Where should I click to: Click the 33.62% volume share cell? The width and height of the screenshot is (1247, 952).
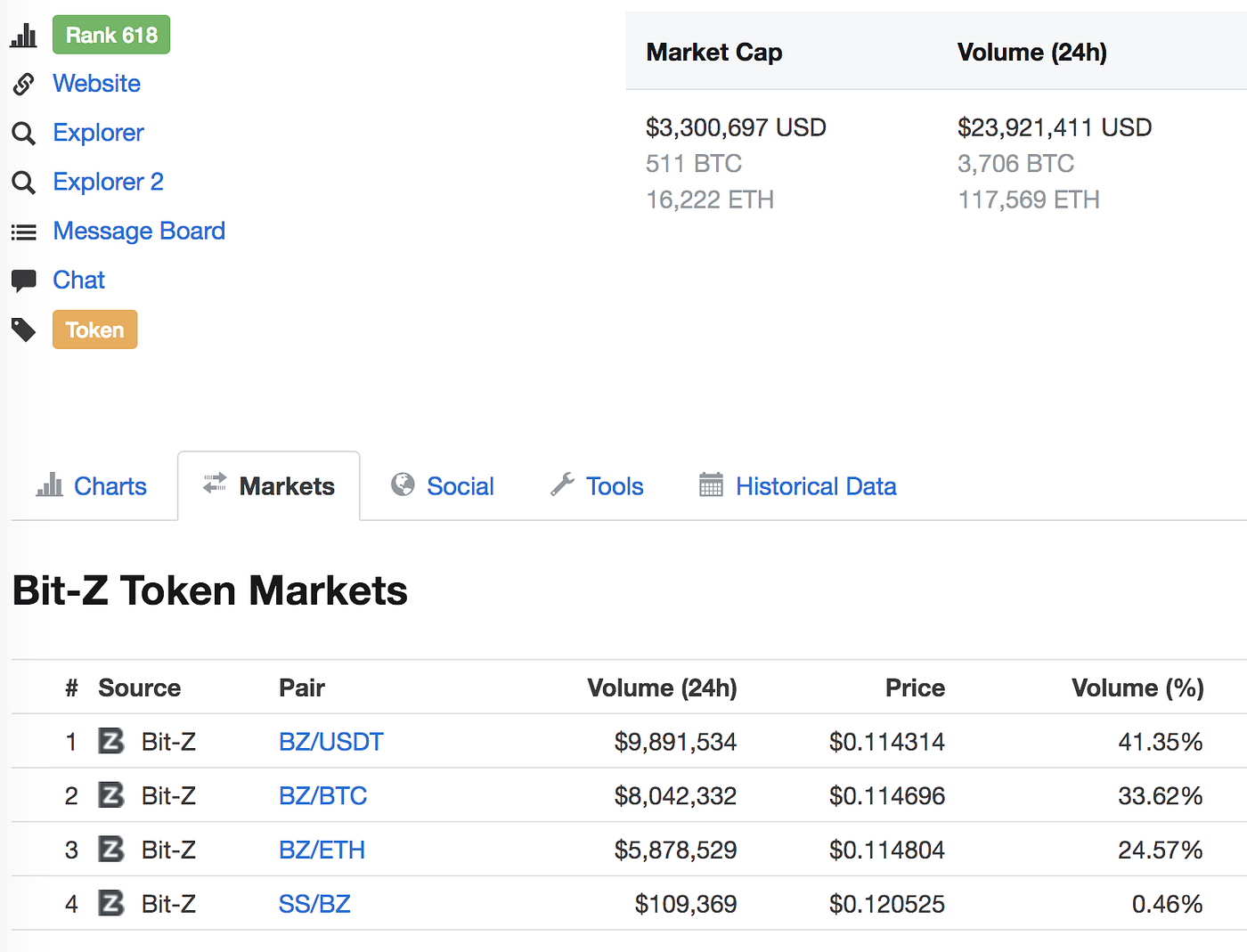pyautogui.click(x=1161, y=796)
